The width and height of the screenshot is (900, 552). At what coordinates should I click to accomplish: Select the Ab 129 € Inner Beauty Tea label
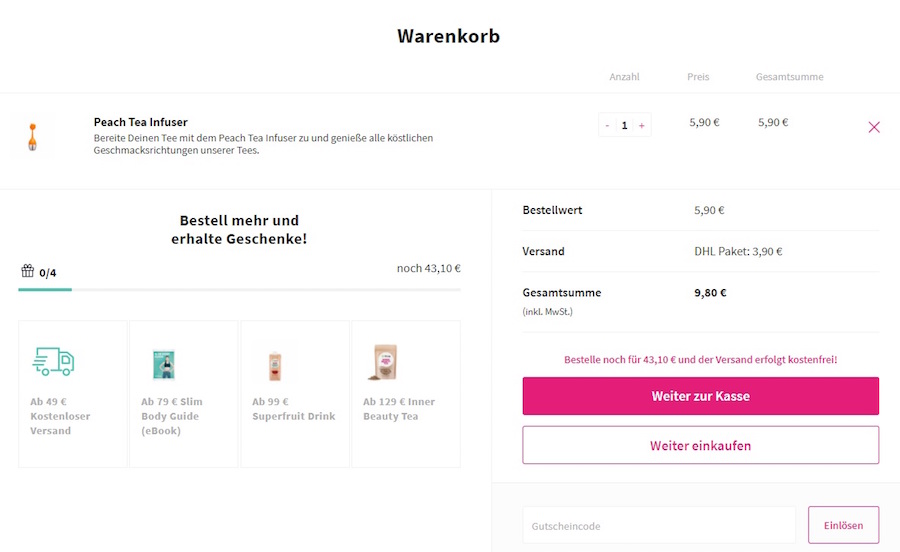[399, 409]
